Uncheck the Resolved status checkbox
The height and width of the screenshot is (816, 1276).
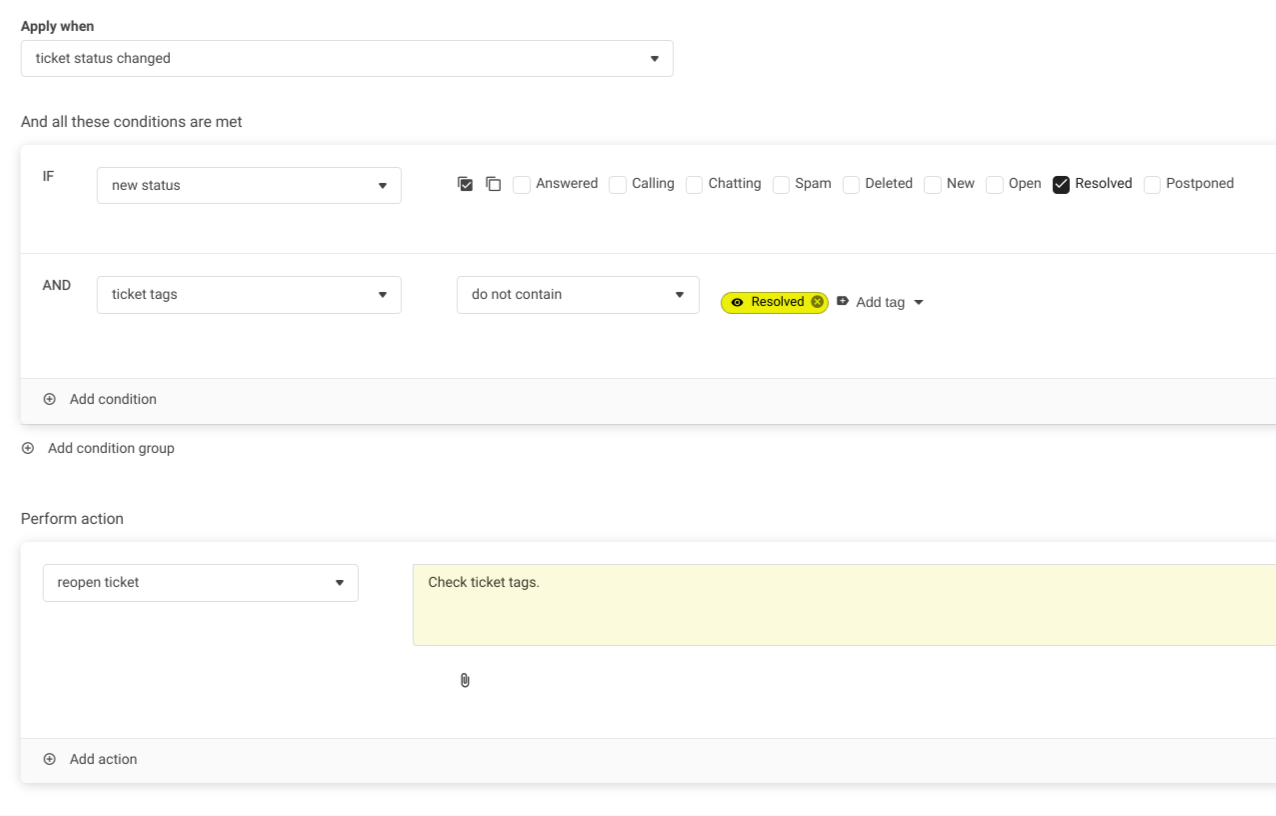click(1061, 184)
